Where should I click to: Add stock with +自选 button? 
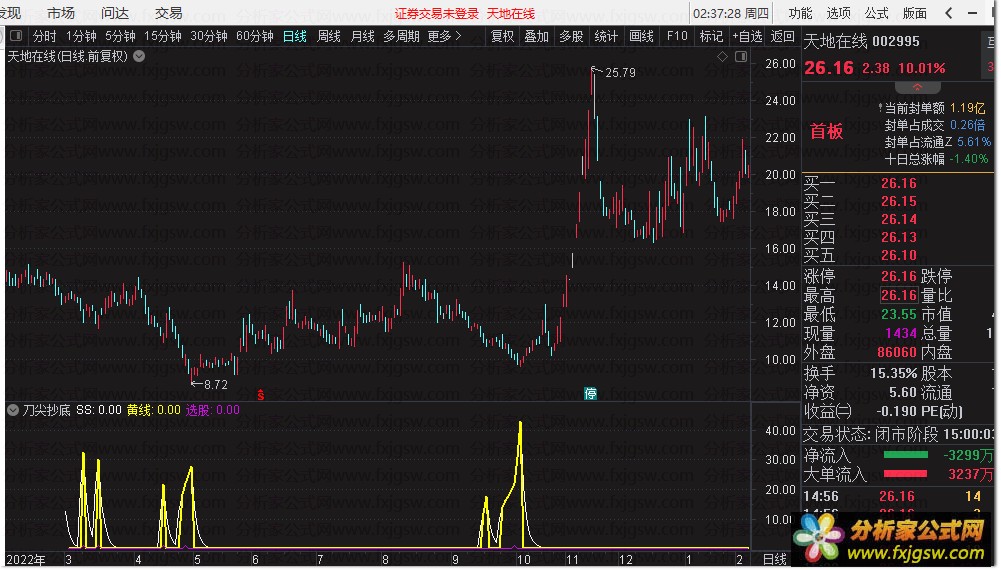pos(747,36)
